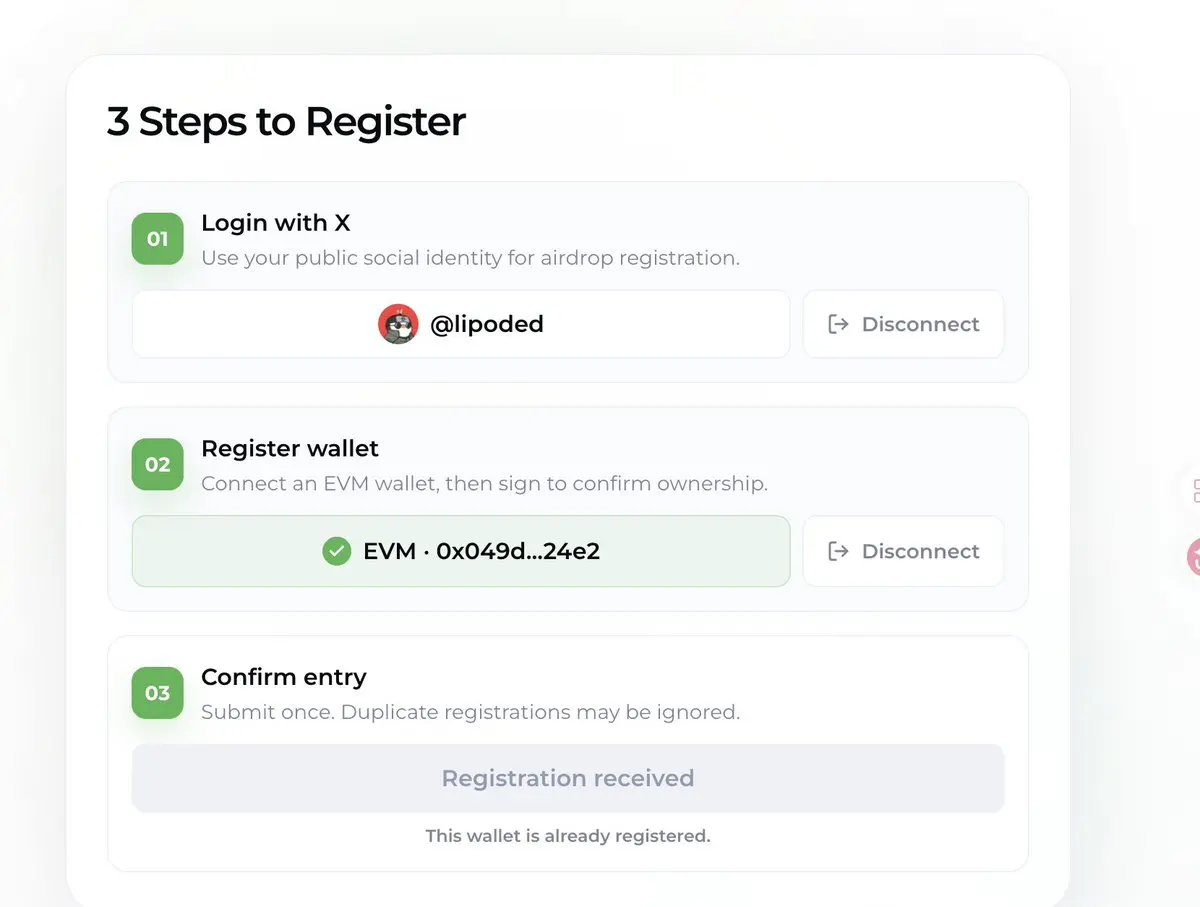The width and height of the screenshot is (1200, 907).
Task: Disconnect the registered EVM wallet
Action: click(904, 551)
